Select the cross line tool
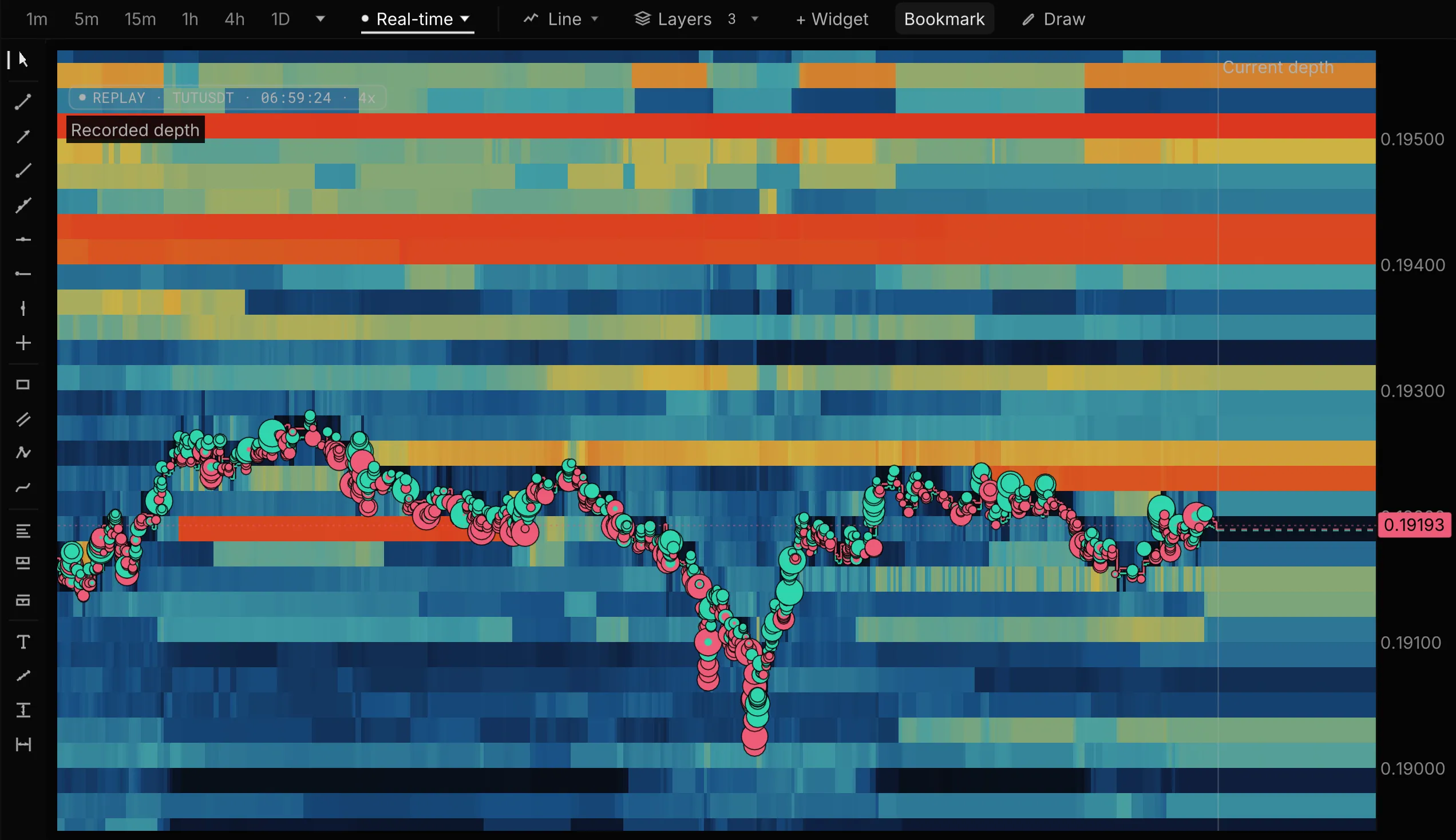 (23, 343)
